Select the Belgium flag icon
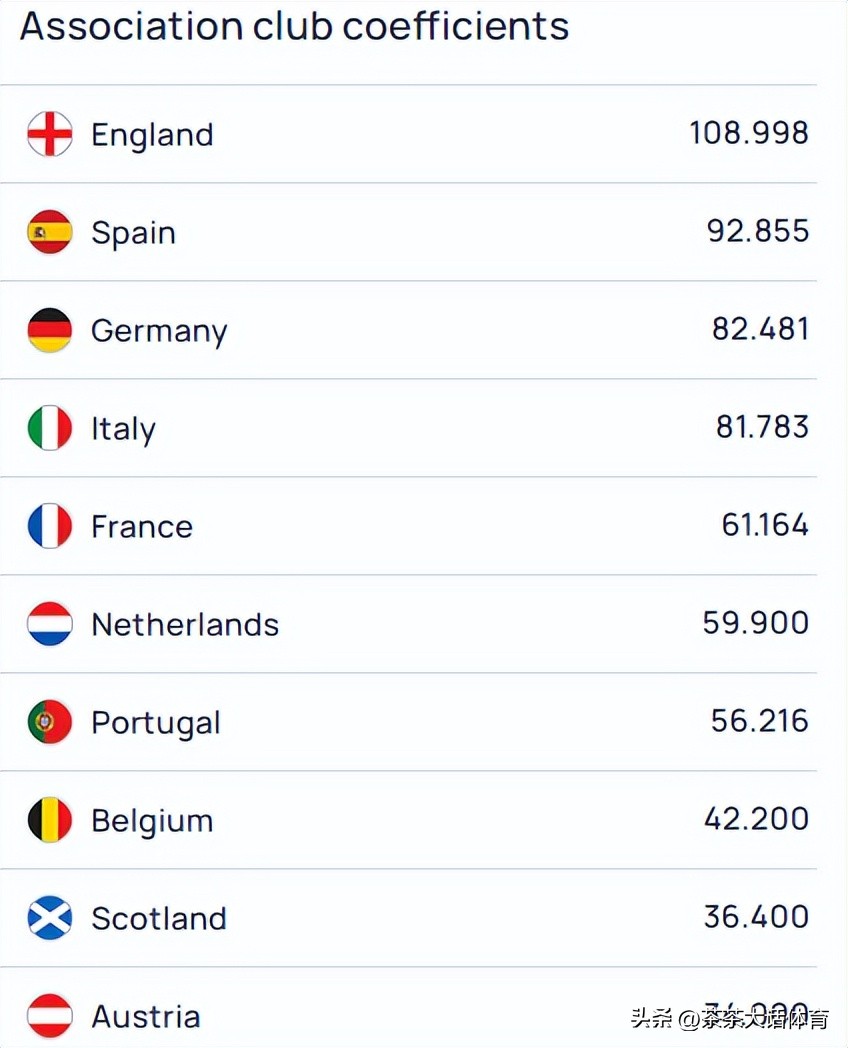This screenshot has width=848, height=1048. click(50, 820)
